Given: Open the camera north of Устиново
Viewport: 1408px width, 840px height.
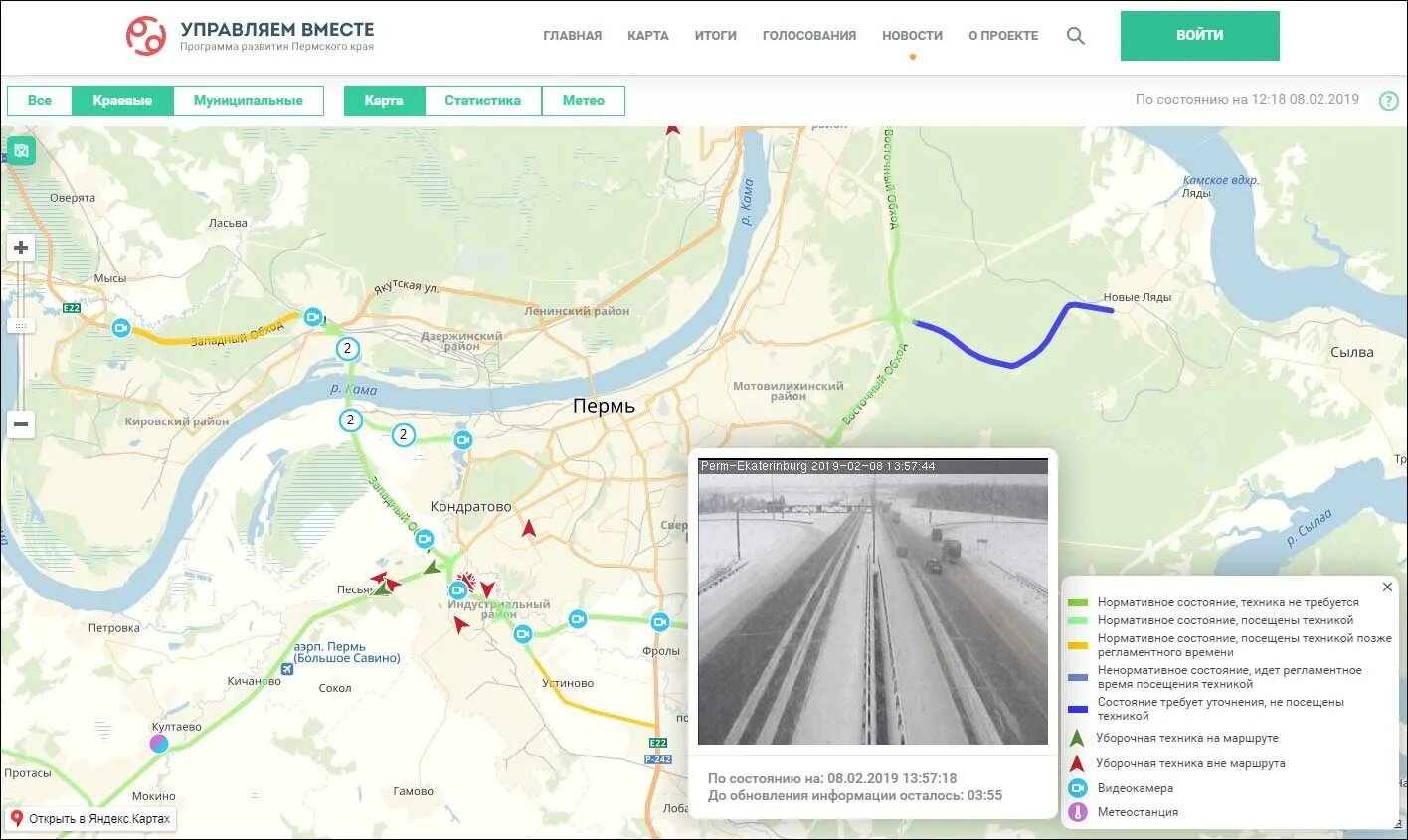Looking at the screenshot, I should [523, 634].
